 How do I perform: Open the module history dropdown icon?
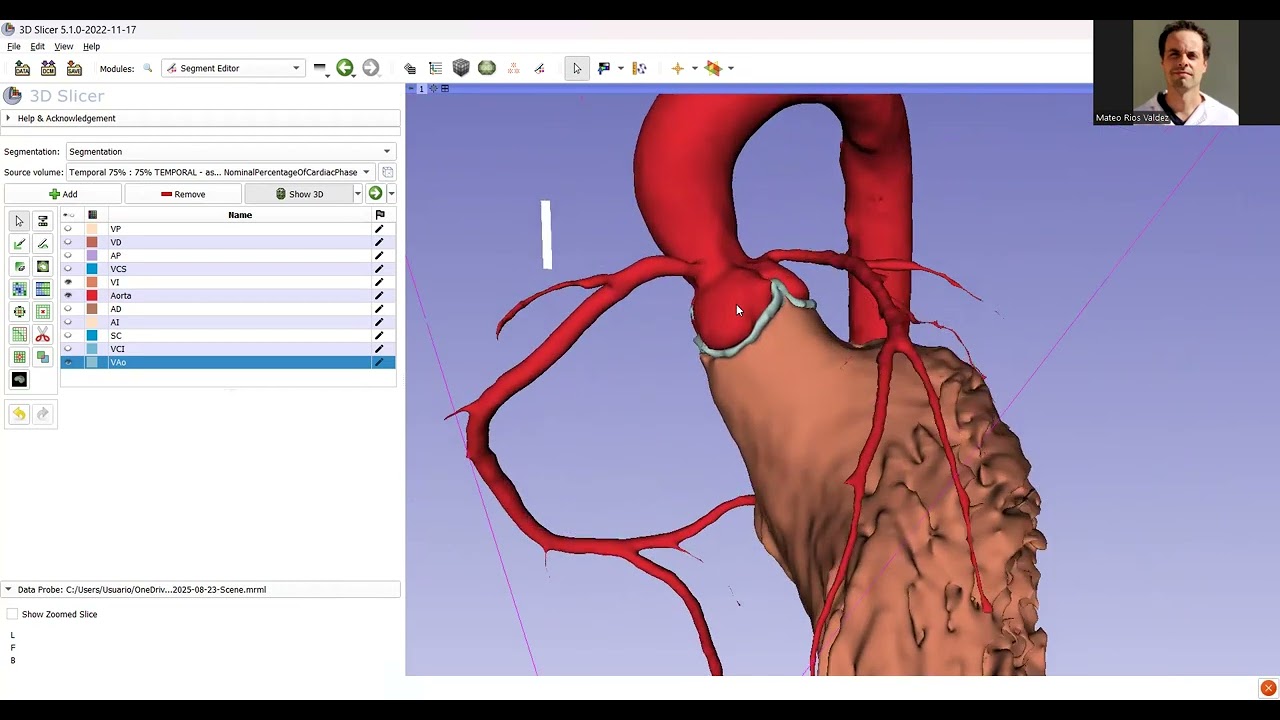pos(320,68)
